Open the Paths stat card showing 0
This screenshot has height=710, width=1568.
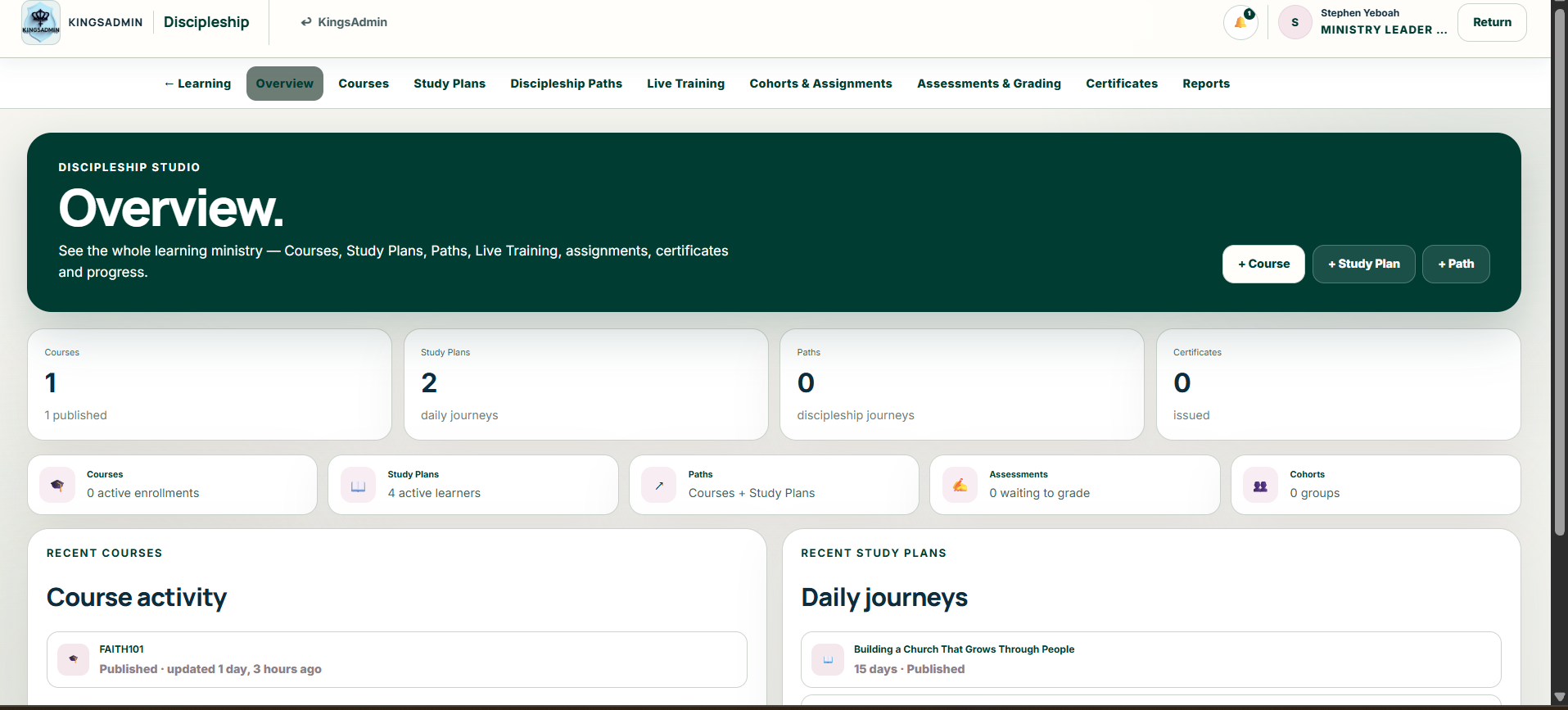962,385
